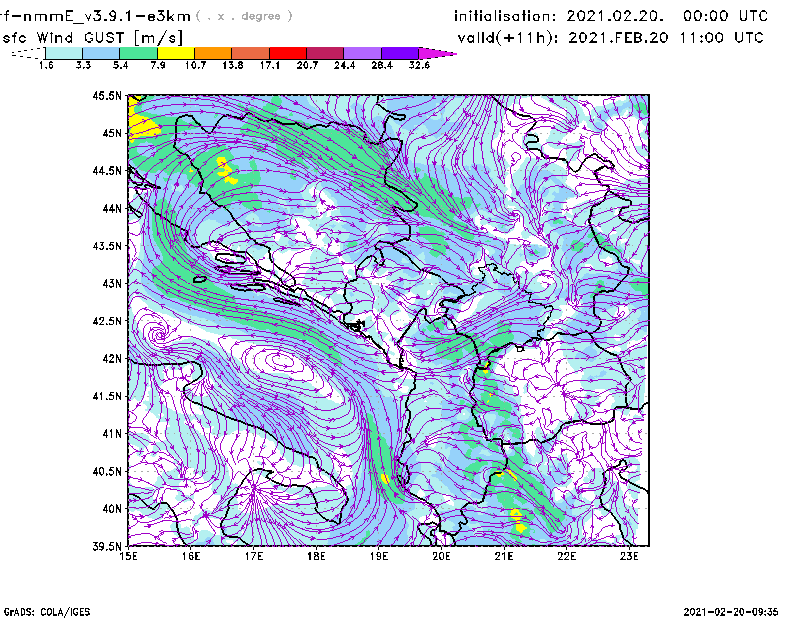Click the light cyan 1.6-3.3 legend swatch

point(64,53)
